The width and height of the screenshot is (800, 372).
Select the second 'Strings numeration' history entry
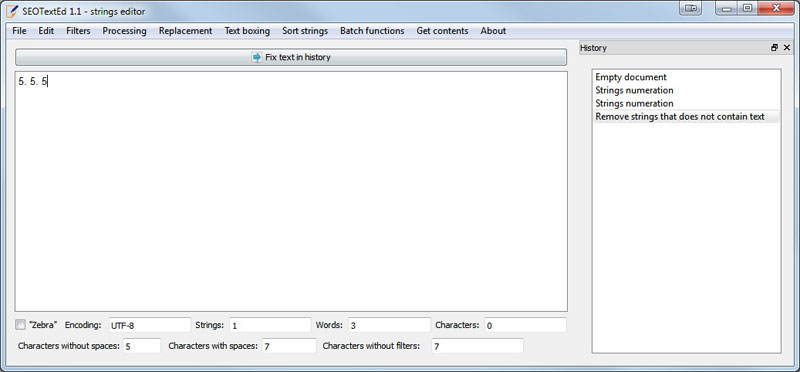(x=686, y=104)
